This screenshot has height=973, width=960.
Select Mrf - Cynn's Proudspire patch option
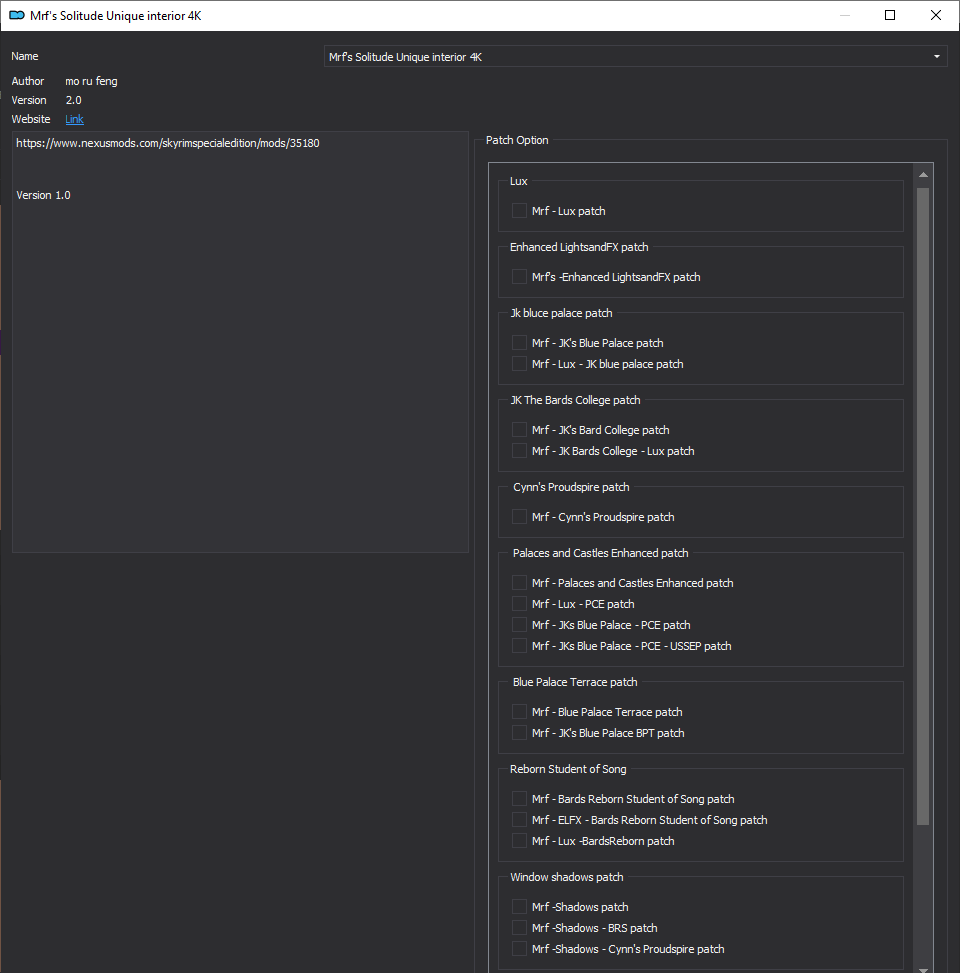coord(519,516)
